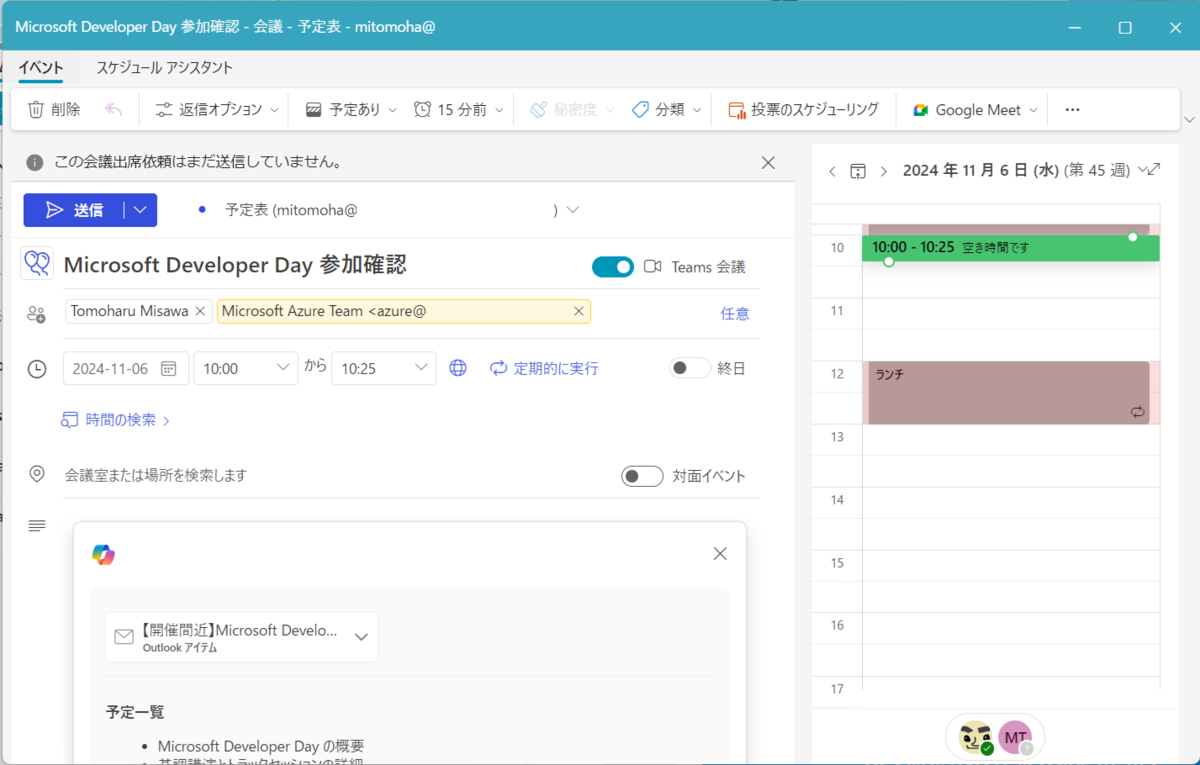Go to next day in calendar
This screenshot has width=1200, height=765.
pyautogui.click(x=883, y=171)
